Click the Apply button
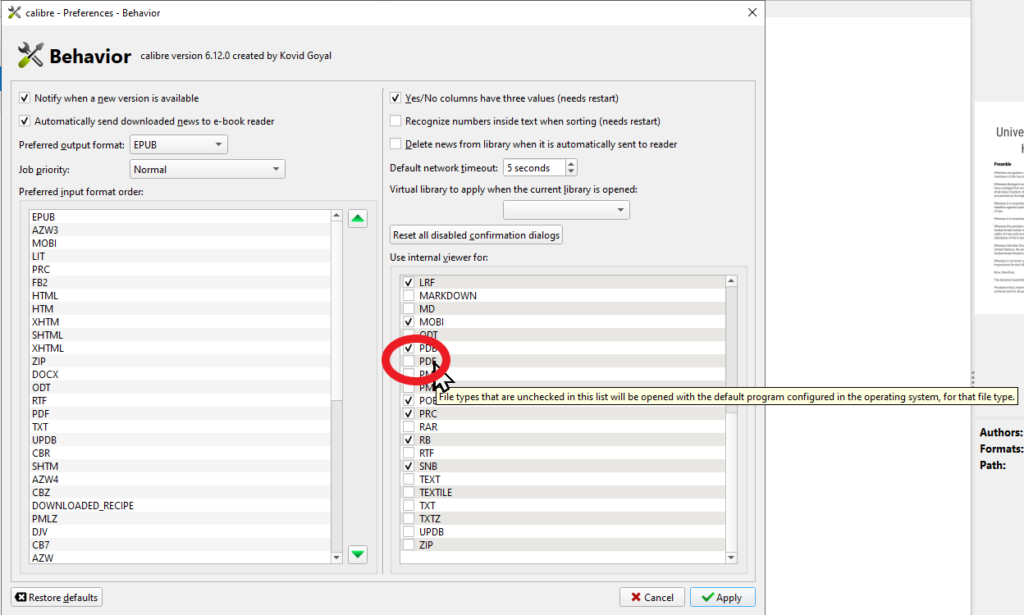Image resolution: width=1024 pixels, height=615 pixels. (x=722, y=597)
